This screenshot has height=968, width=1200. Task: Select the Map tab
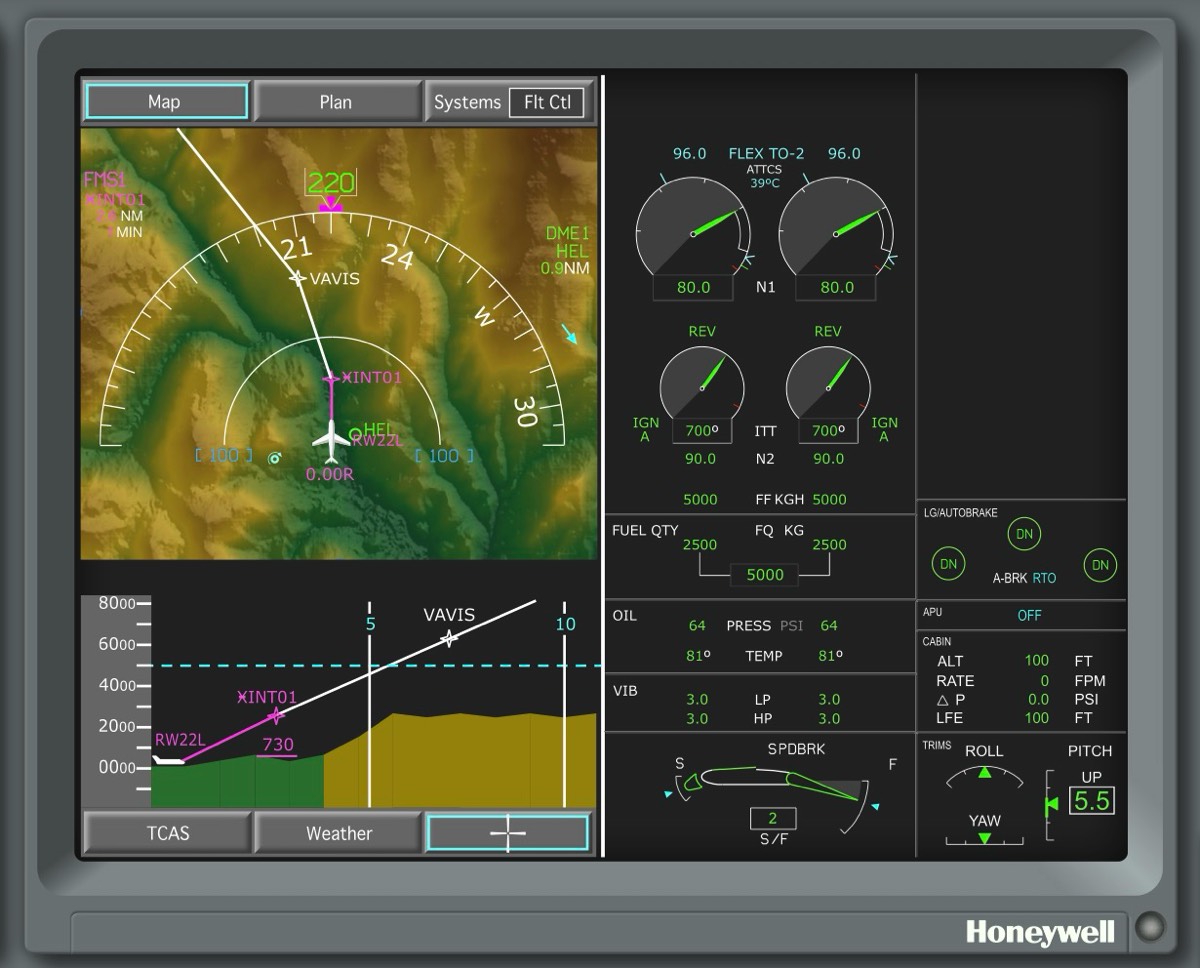(x=166, y=102)
